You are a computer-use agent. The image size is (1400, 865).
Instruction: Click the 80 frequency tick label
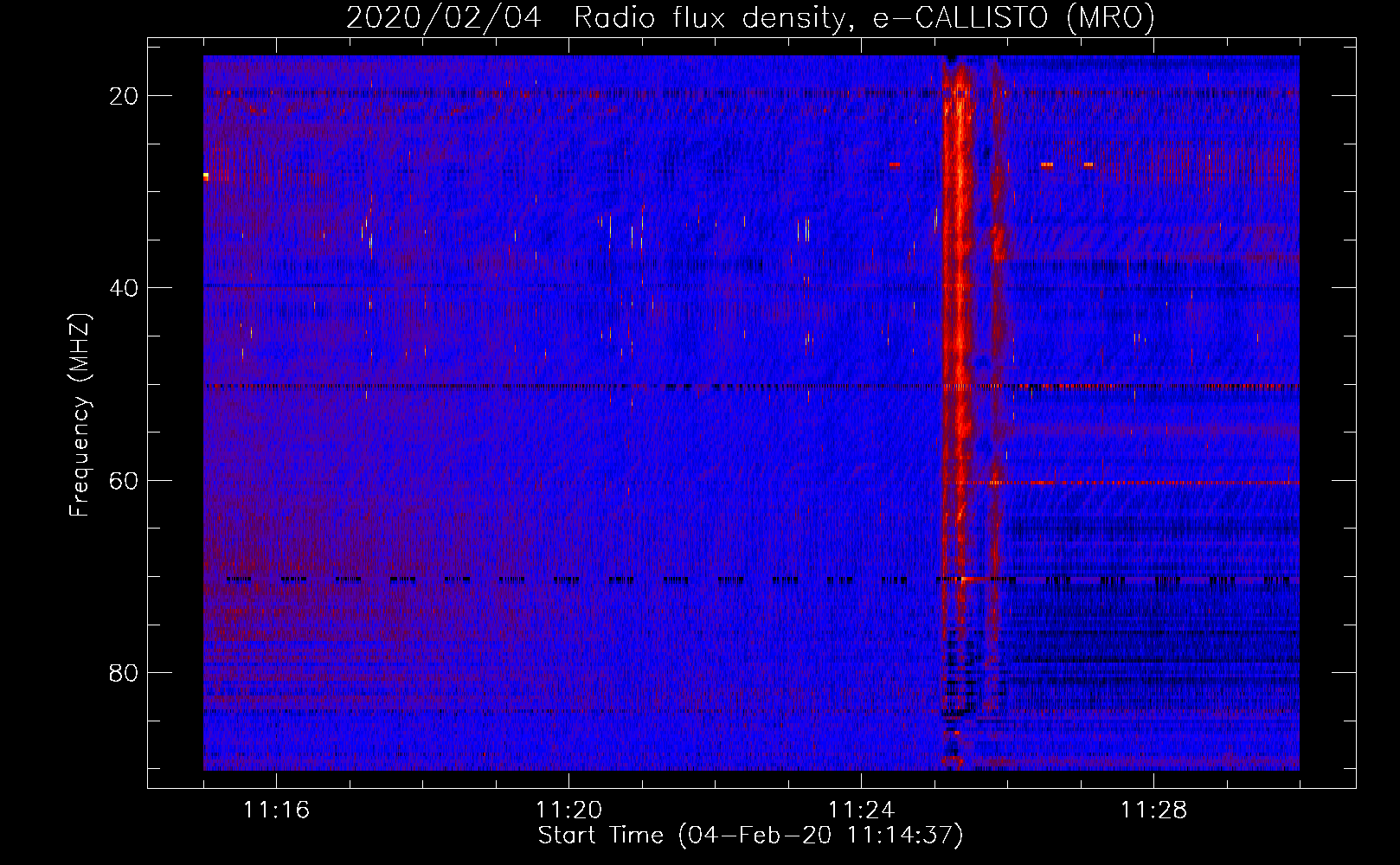pos(125,672)
